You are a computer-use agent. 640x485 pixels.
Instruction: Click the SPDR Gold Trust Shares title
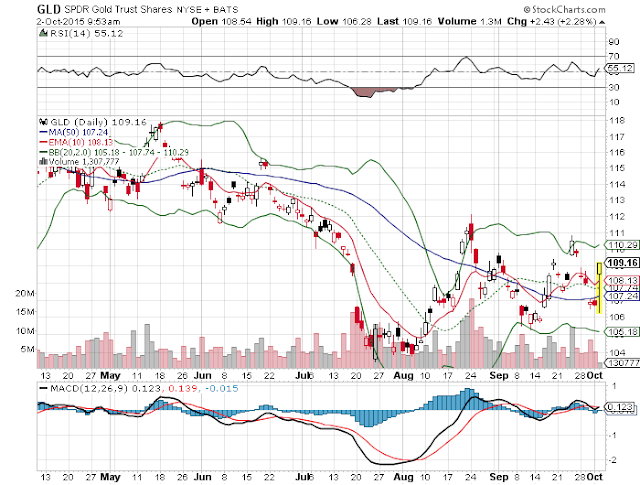click(118, 9)
